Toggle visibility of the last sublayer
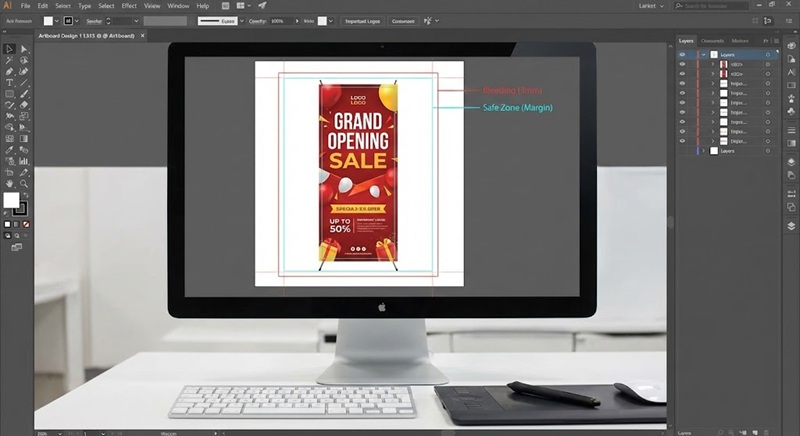Image resolution: width=800 pixels, height=436 pixels. pos(682,141)
